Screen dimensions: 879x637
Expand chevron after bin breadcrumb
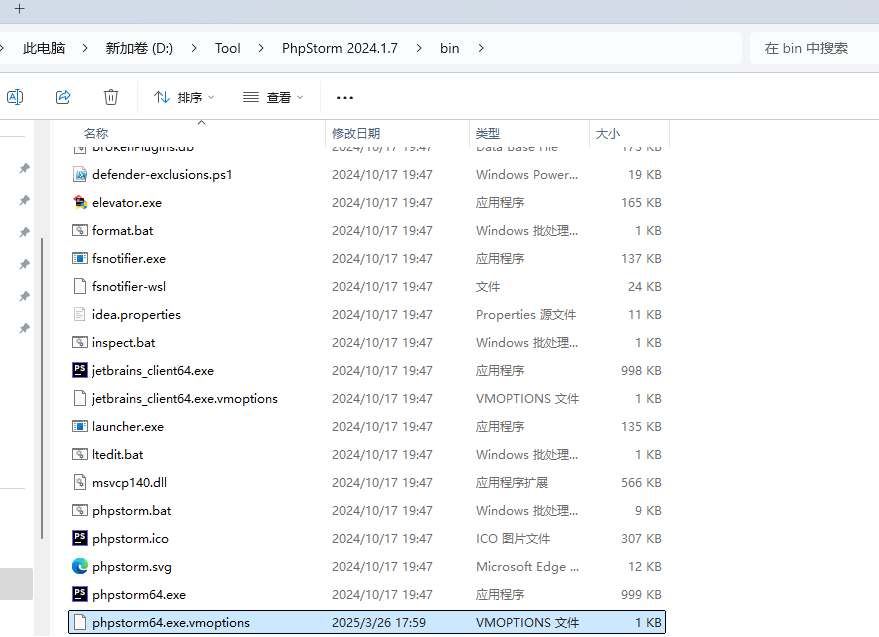point(481,48)
